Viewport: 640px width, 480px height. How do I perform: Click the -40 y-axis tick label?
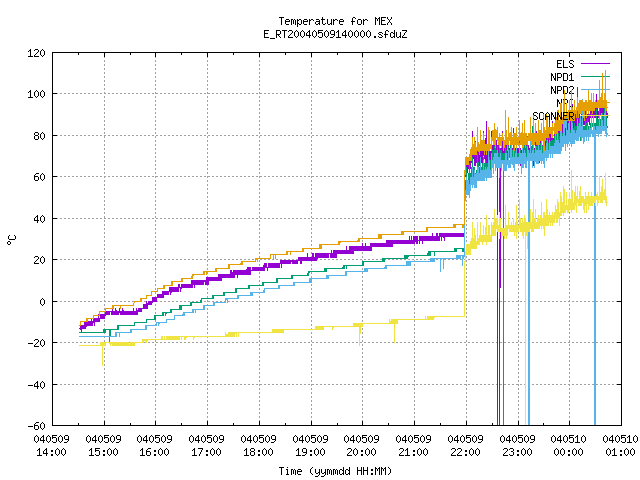tap(36, 385)
